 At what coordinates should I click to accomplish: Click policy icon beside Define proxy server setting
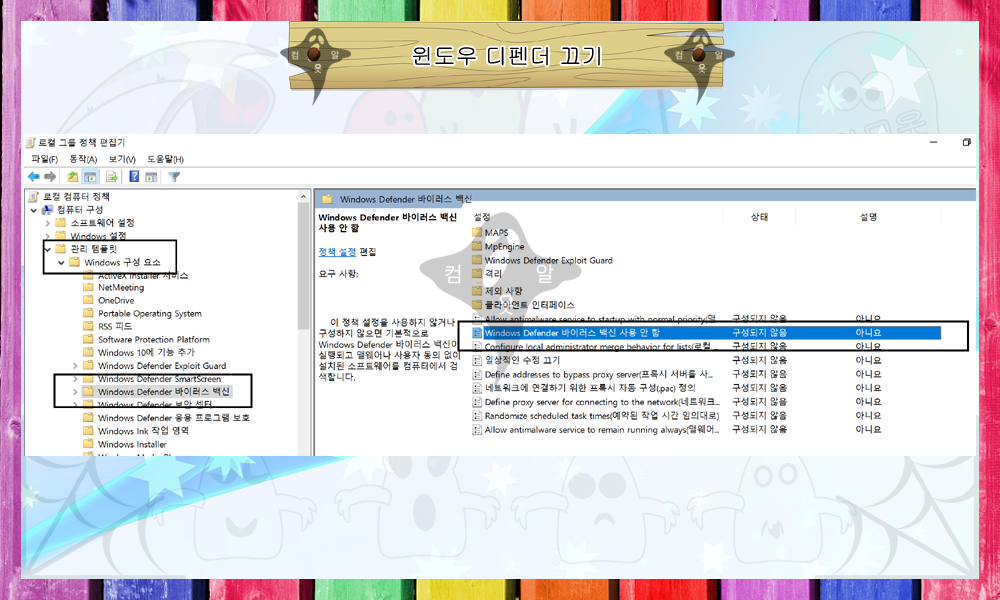476,402
